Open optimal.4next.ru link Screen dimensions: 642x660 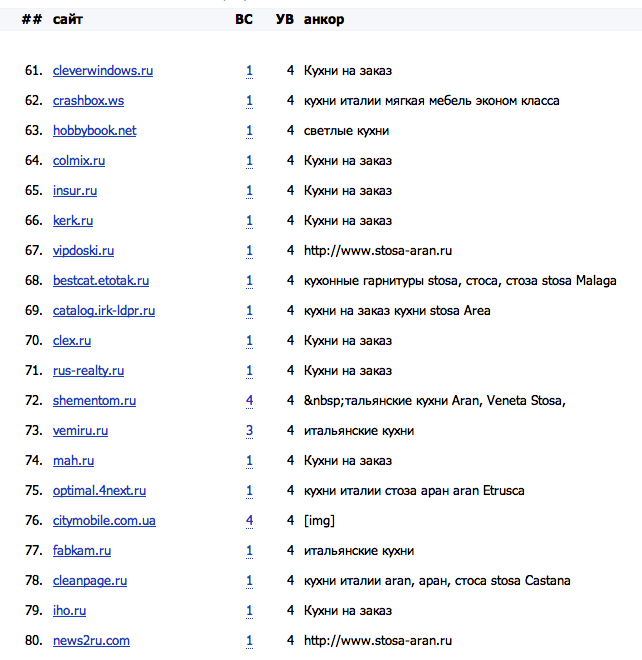point(99,491)
